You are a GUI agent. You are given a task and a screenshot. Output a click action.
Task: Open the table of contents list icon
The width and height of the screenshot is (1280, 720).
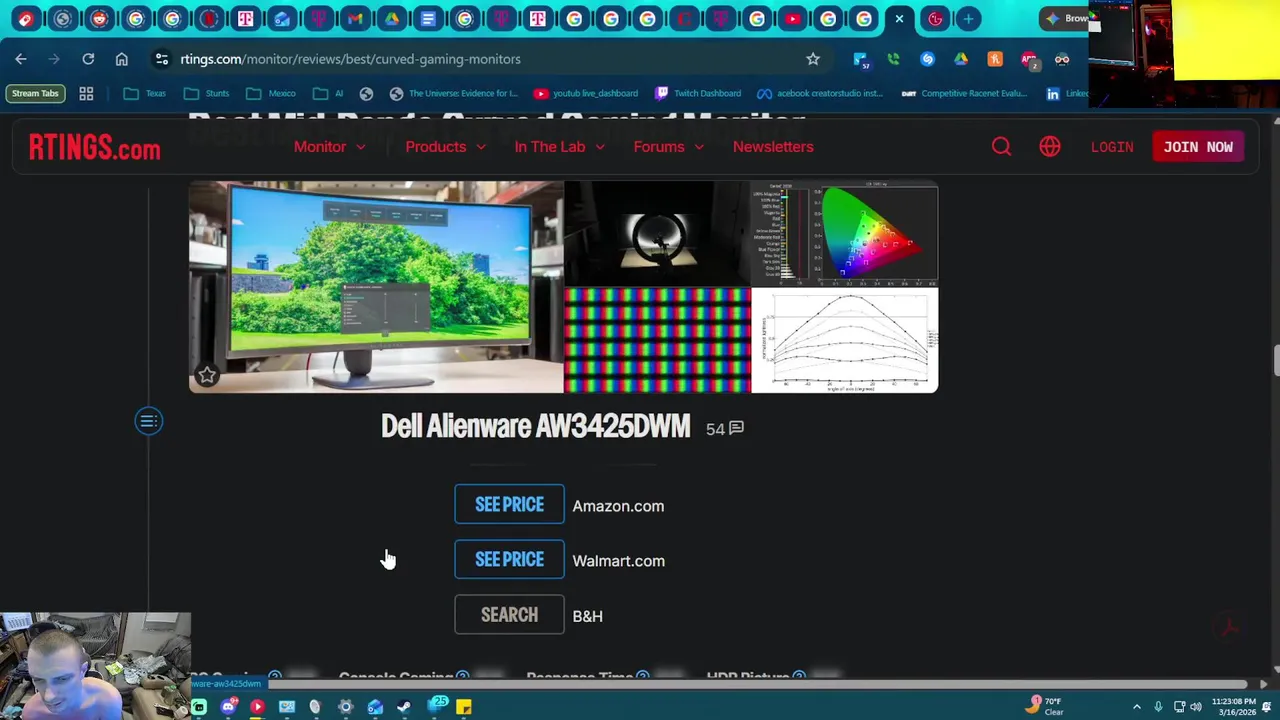pos(148,421)
